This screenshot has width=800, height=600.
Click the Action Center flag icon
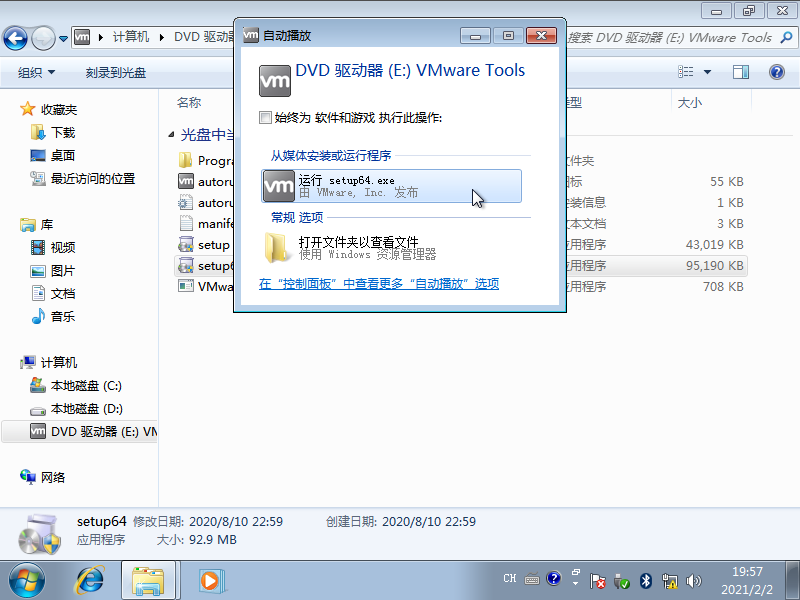point(597,581)
